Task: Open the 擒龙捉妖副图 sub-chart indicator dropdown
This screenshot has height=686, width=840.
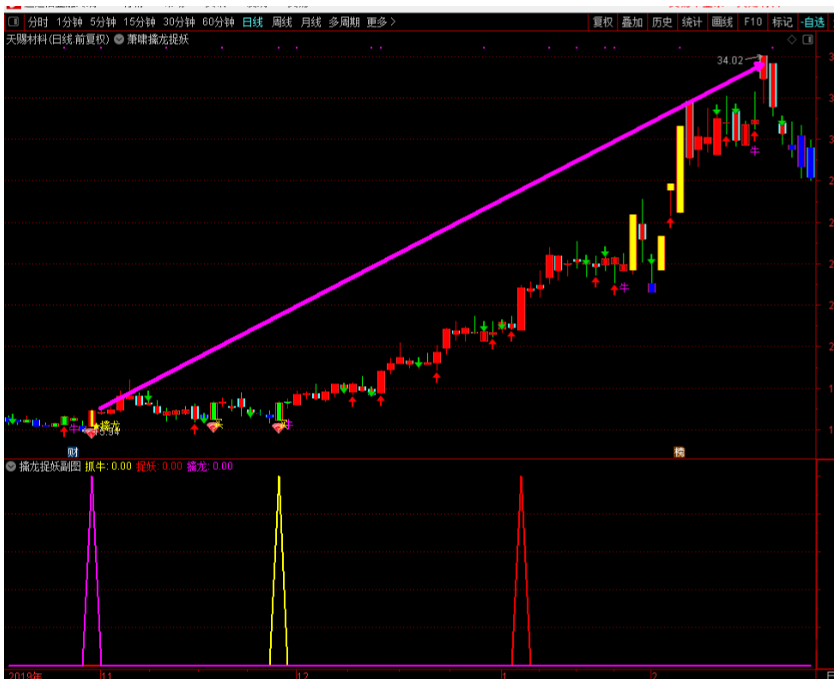Action: pyautogui.click(x=12, y=466)
